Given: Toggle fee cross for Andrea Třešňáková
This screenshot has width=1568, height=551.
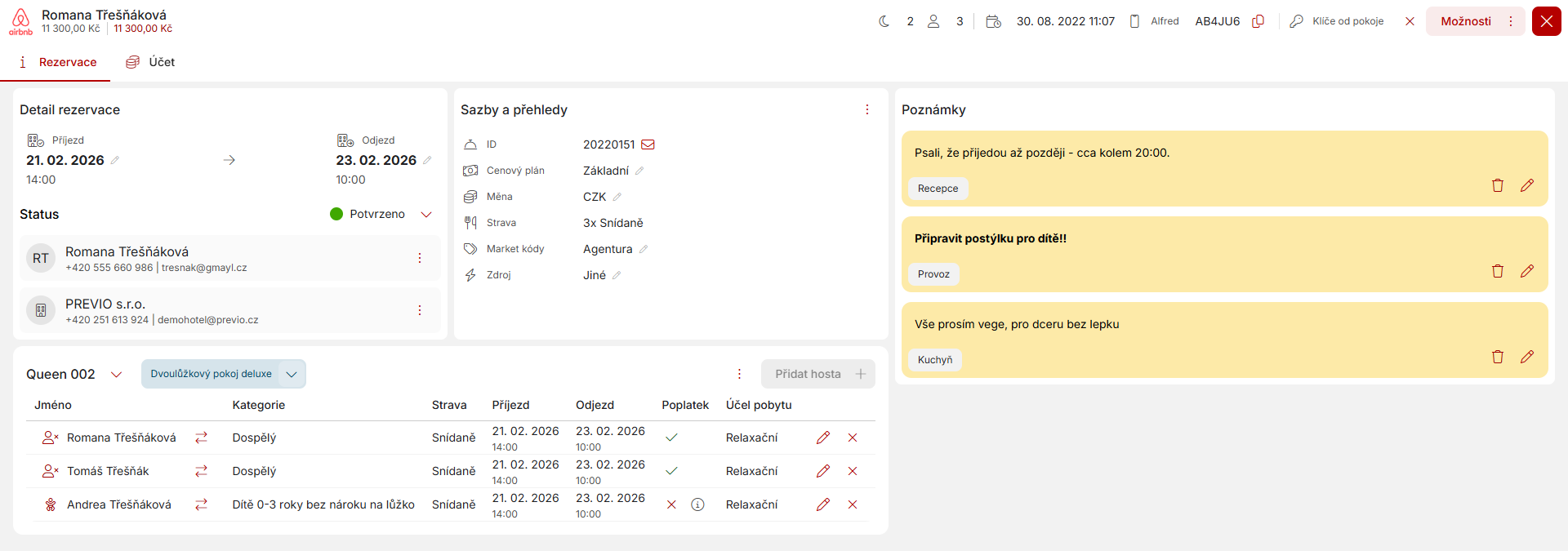Looking at the screenshot, I should point(671,504).
